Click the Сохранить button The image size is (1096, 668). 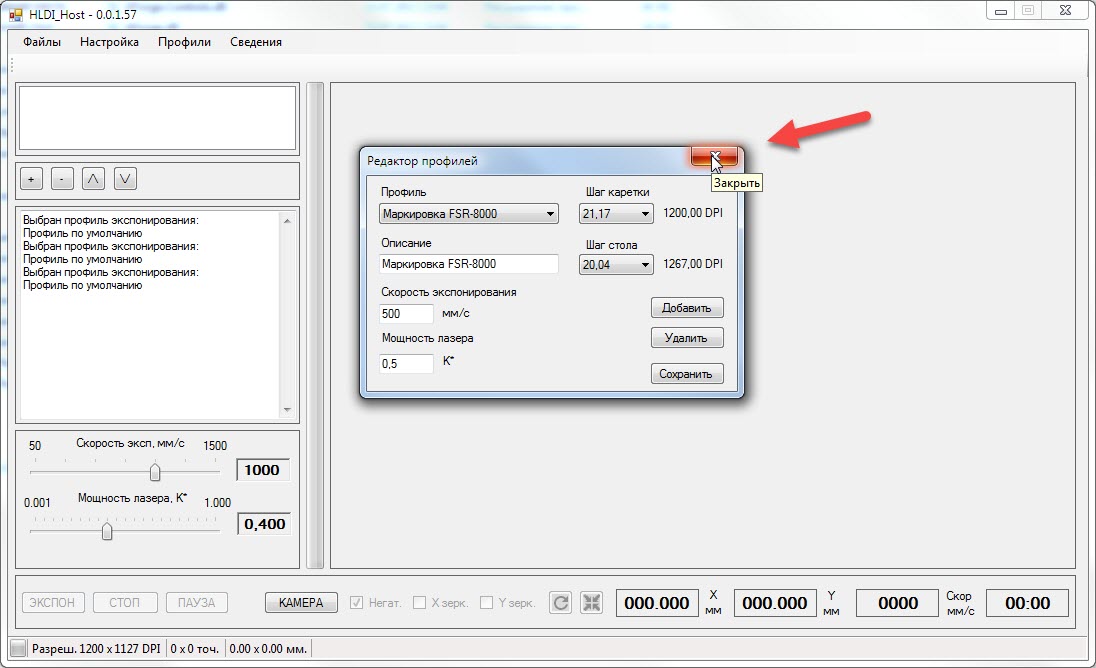(x=686, y=374)
